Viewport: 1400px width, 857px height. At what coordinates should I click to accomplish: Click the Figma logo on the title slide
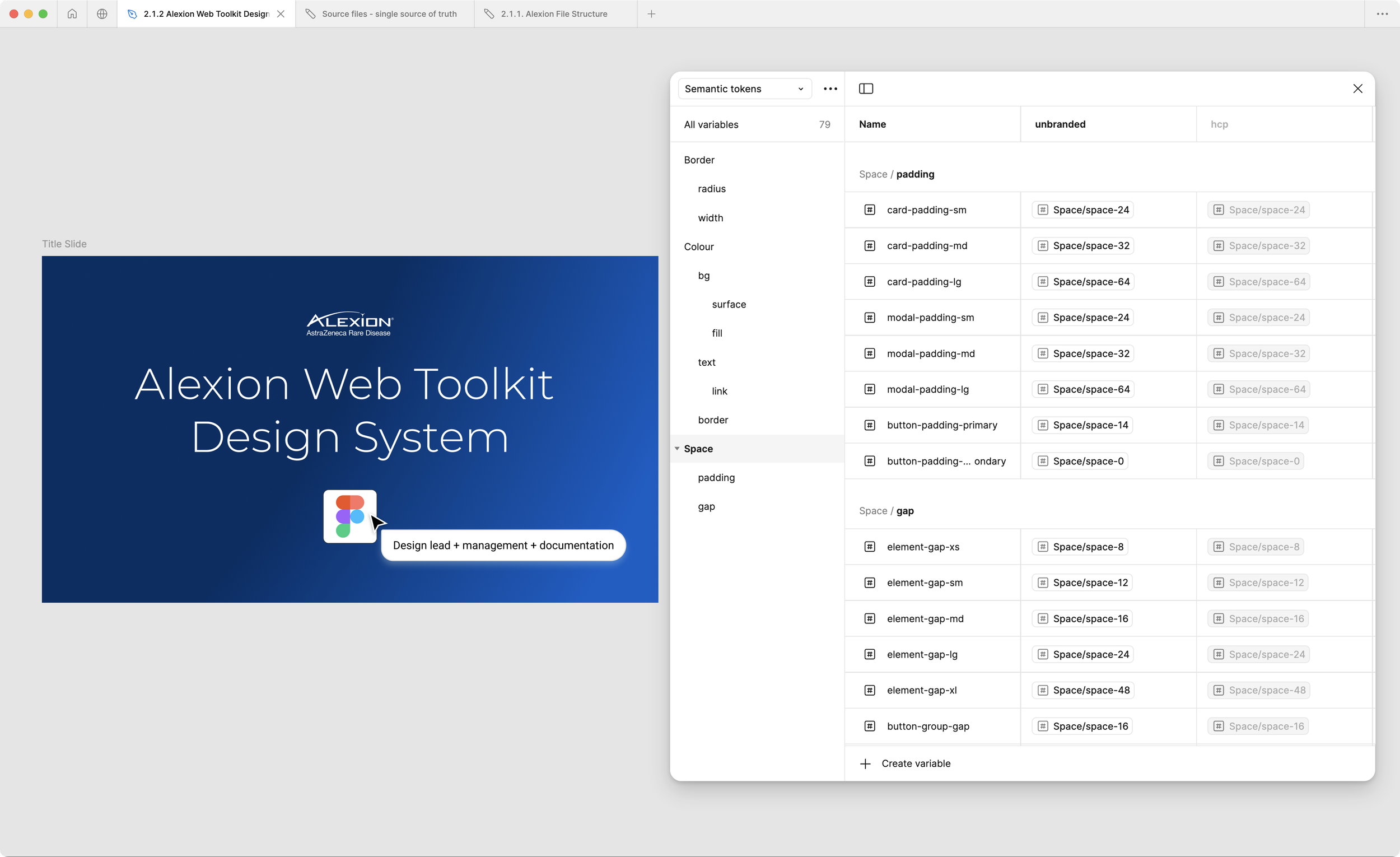(350, 516)
